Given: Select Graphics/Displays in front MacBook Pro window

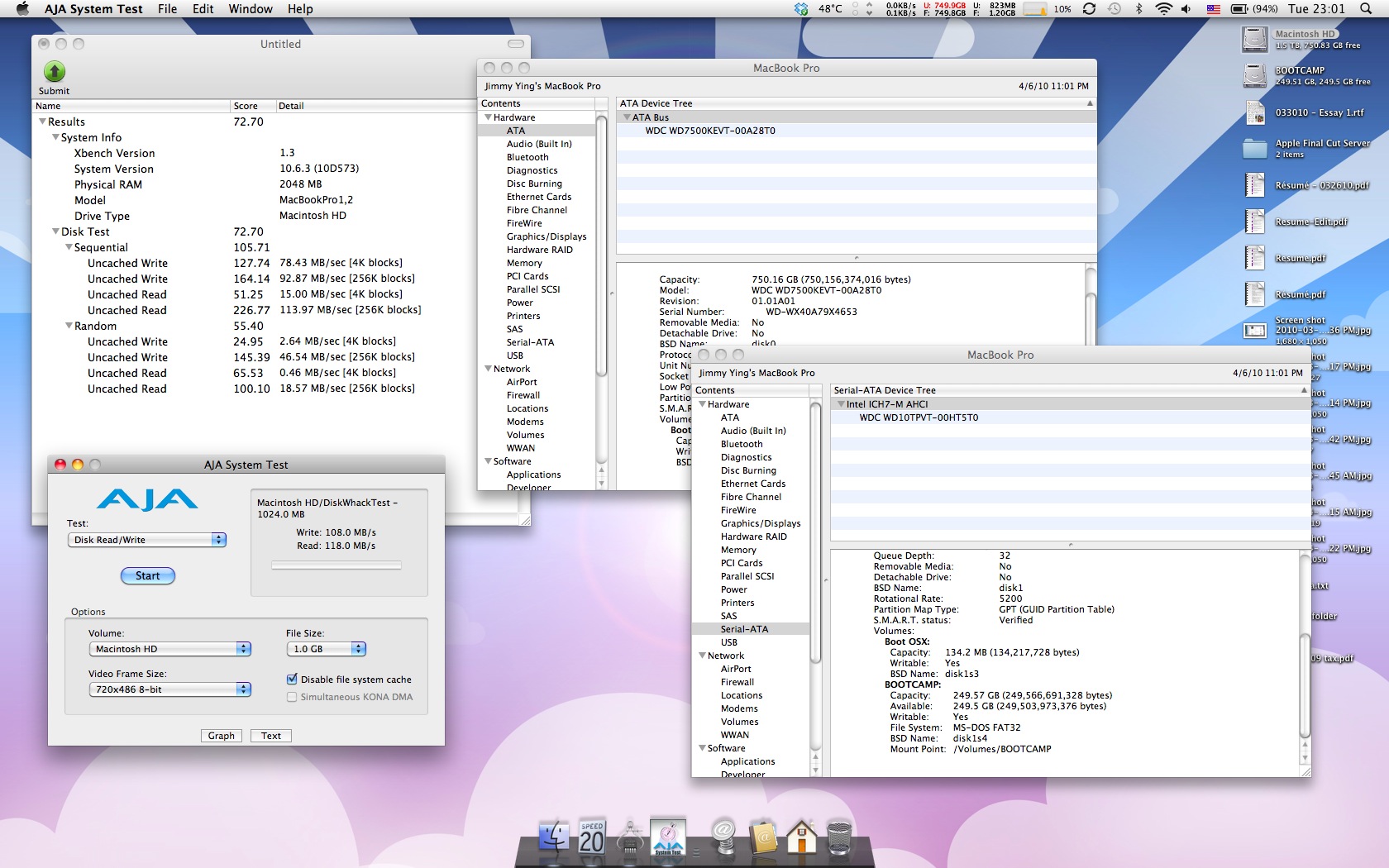Looking at the screenshot, I should click(761, 523).
